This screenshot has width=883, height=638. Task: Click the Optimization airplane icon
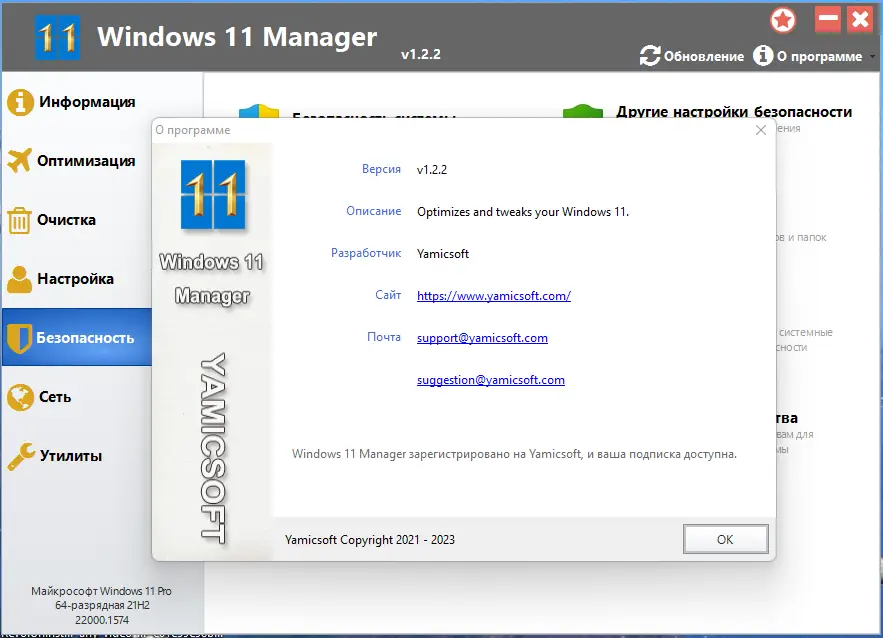[x=20, y=161]
